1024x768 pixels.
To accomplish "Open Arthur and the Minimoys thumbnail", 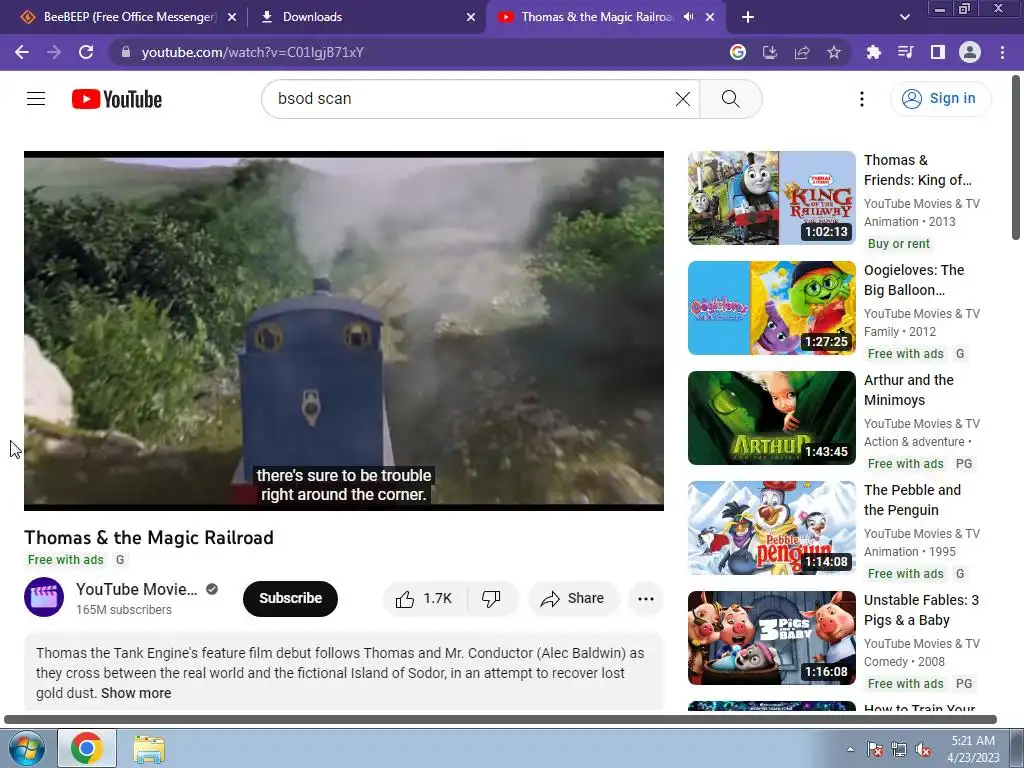I will click(x=771, y=417).
